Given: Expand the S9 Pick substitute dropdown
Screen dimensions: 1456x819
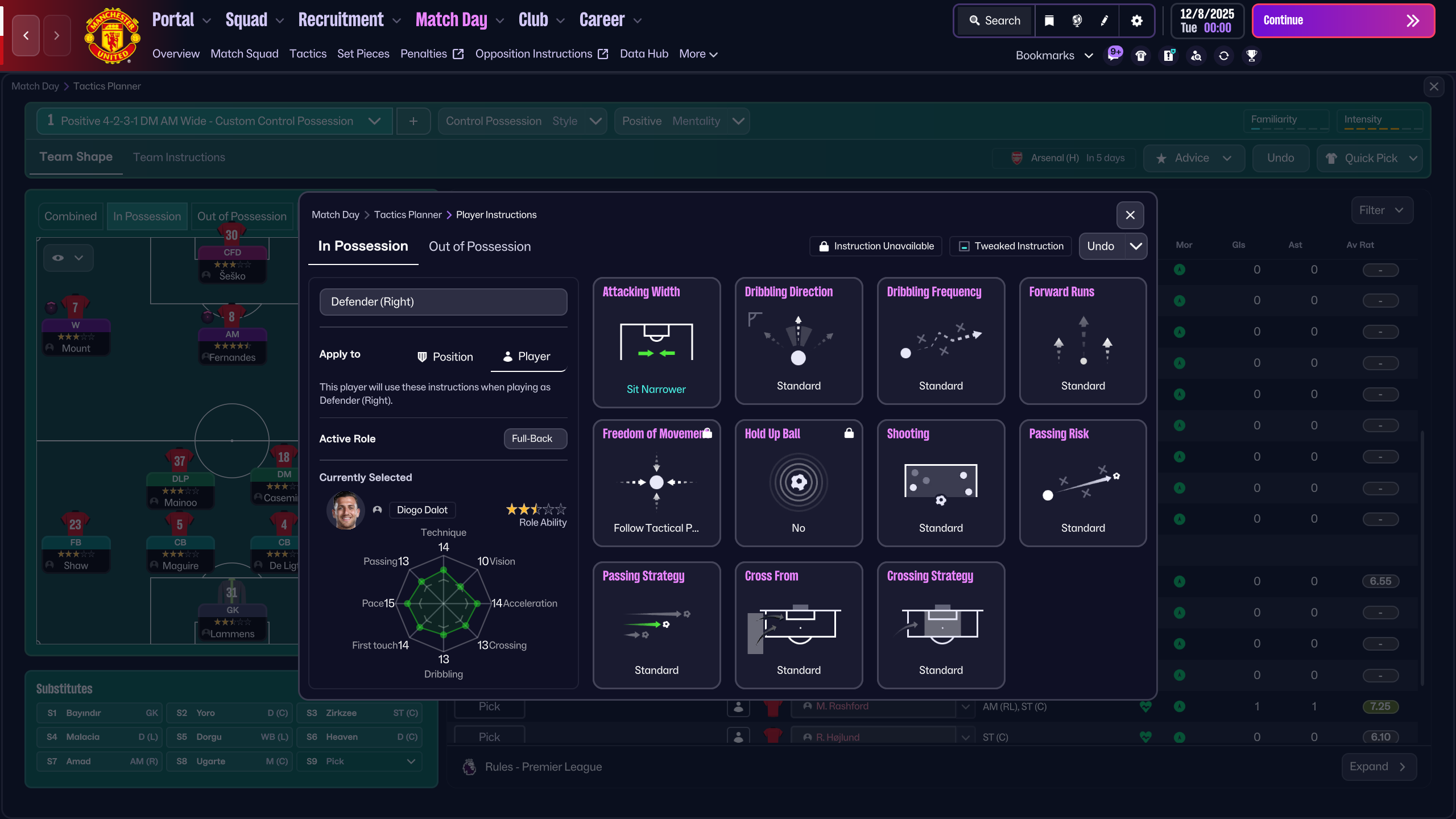Looking at the screenshot, I should (411, 762).
